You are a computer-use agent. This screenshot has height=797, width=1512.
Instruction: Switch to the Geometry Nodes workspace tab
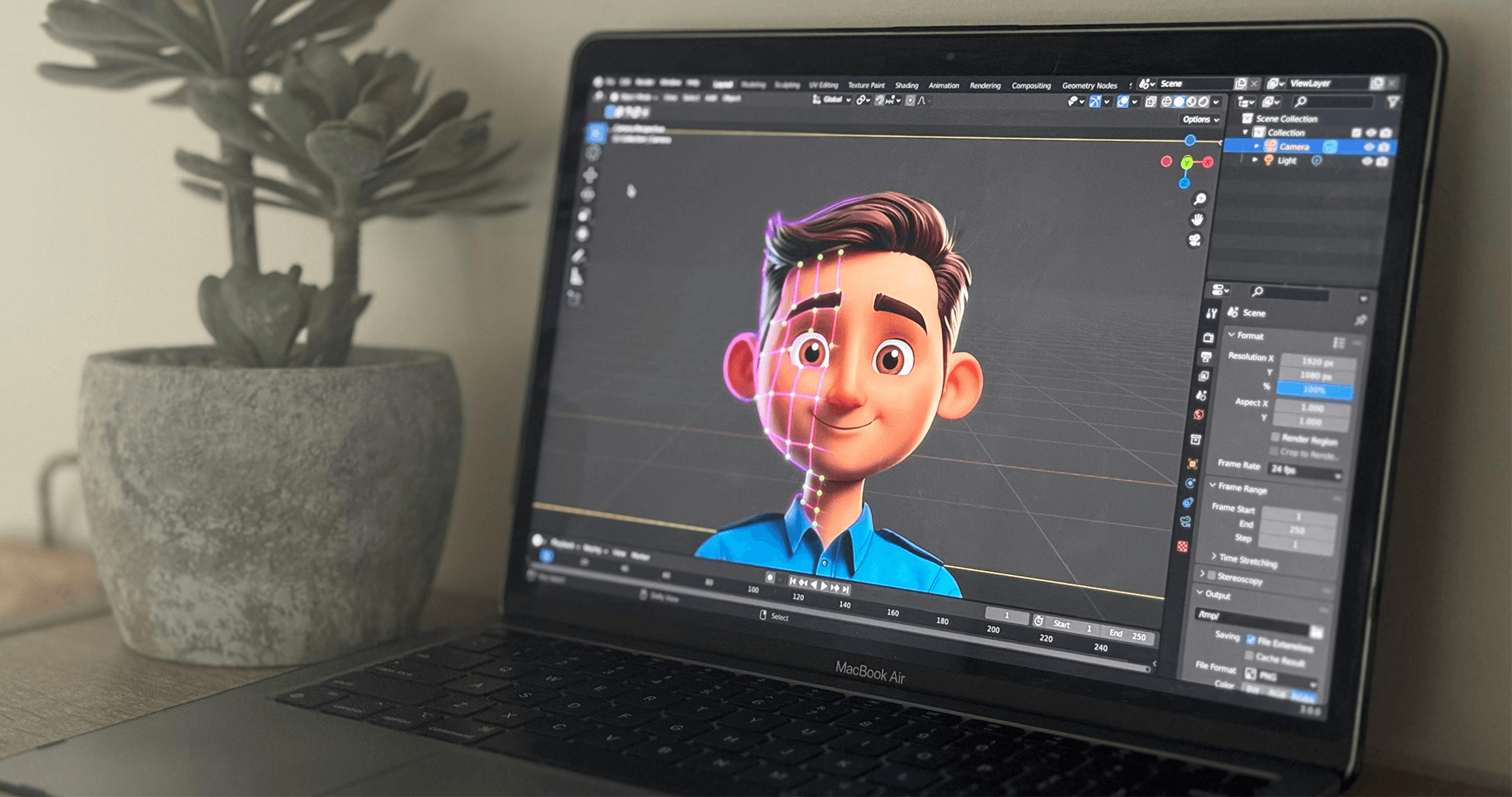1090,86
